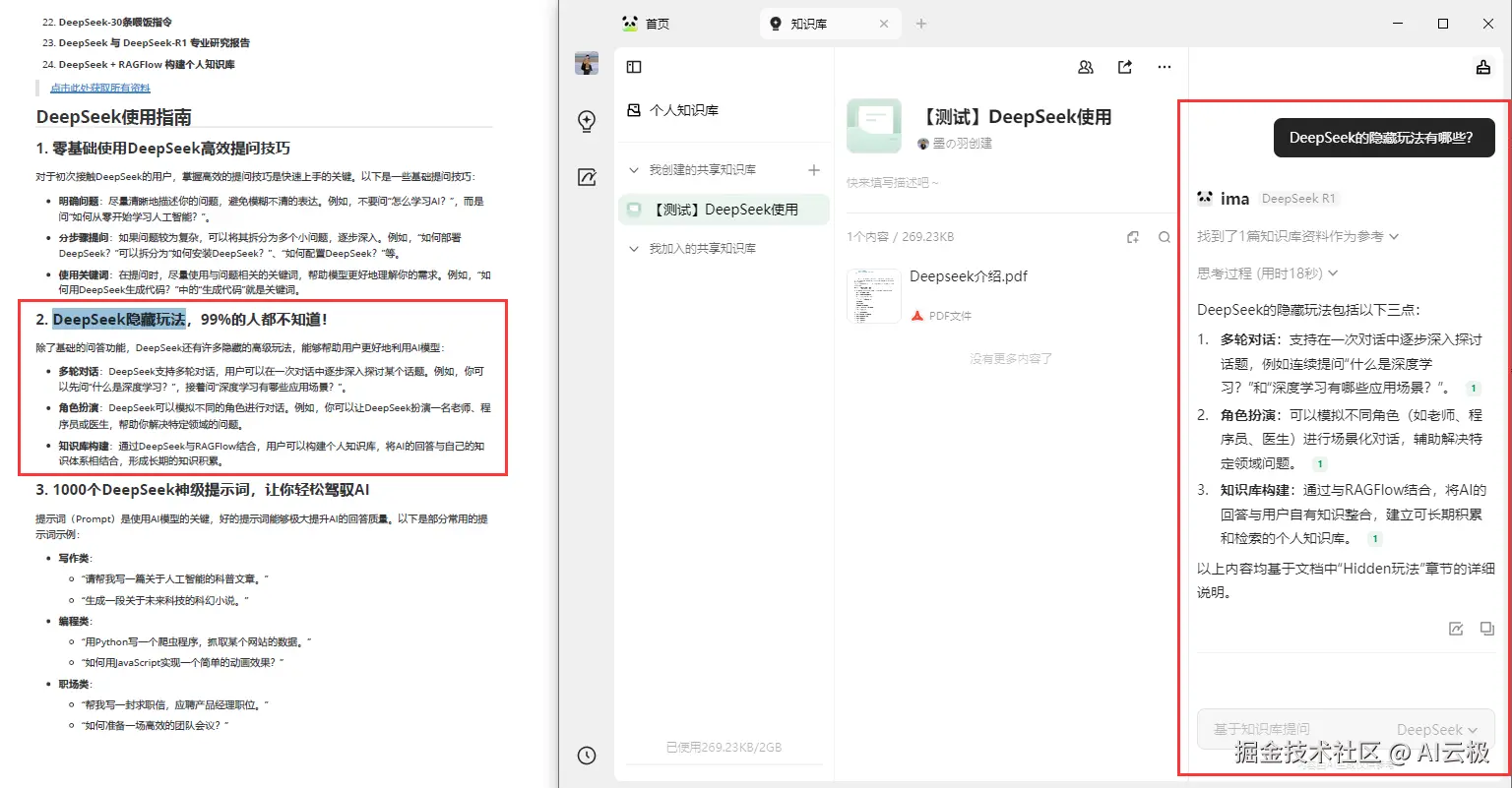1512x788 pixels.
Task: Open the user avatar in ima sidebar
Action: point(587,64)
